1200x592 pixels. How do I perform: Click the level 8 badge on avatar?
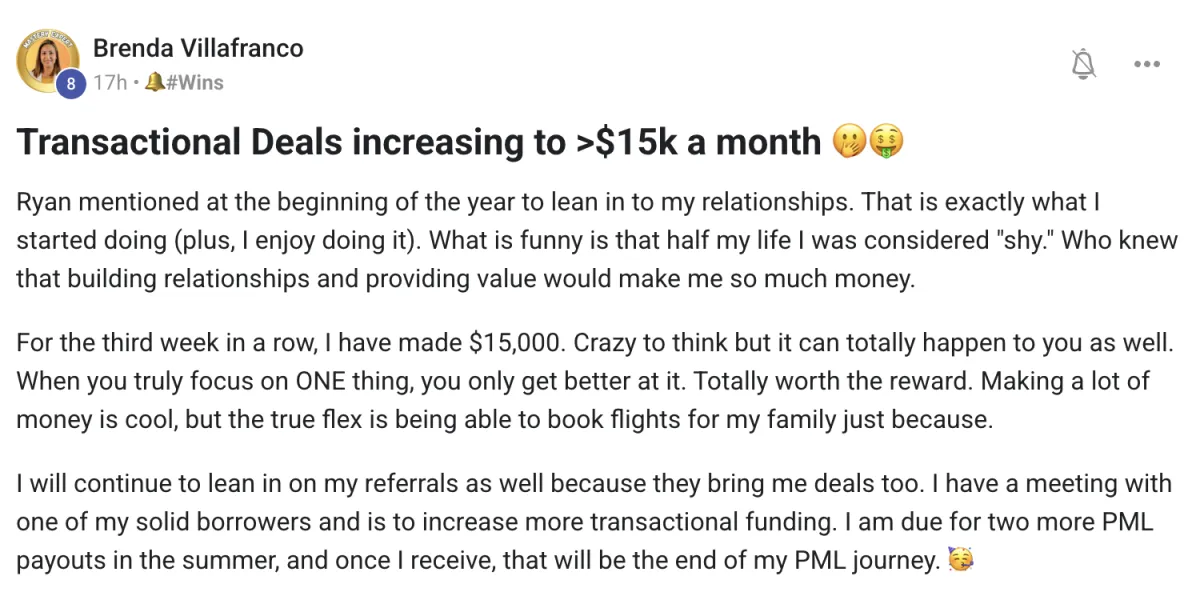pos(70,84)
